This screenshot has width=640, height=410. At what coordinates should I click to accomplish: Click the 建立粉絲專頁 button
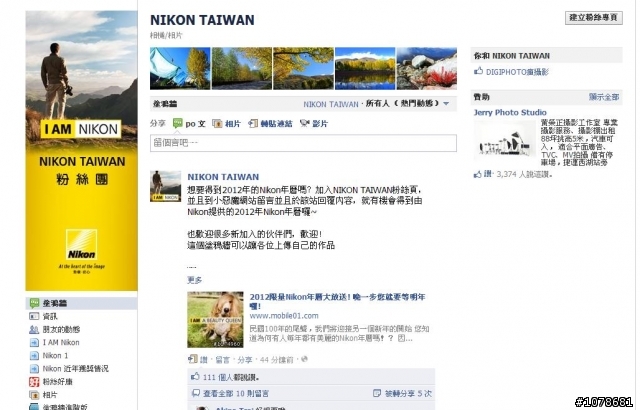point(593,18)
